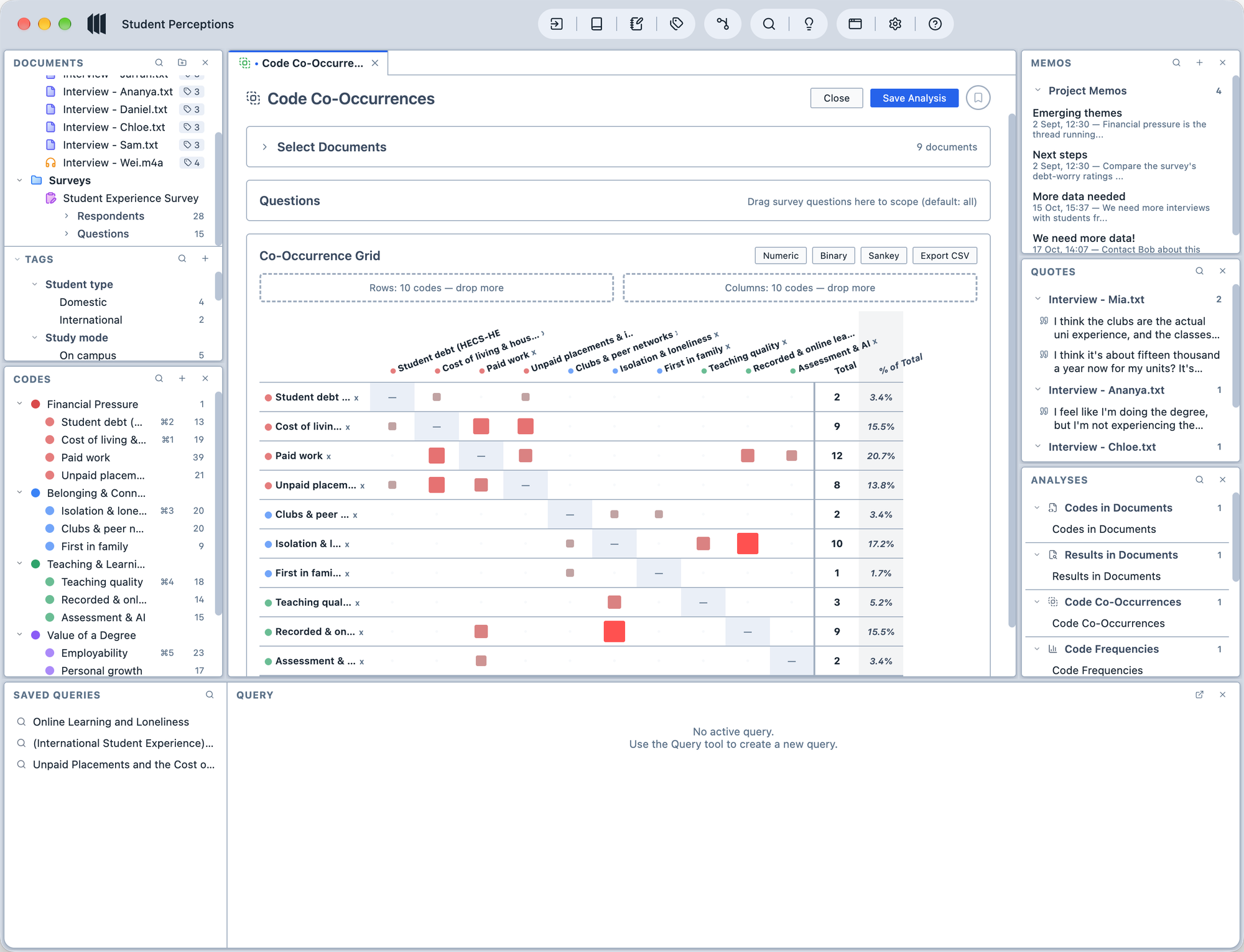Screen dimensions: 1244x952
Task: Click the Close analysis button
Action: (836, 98)
